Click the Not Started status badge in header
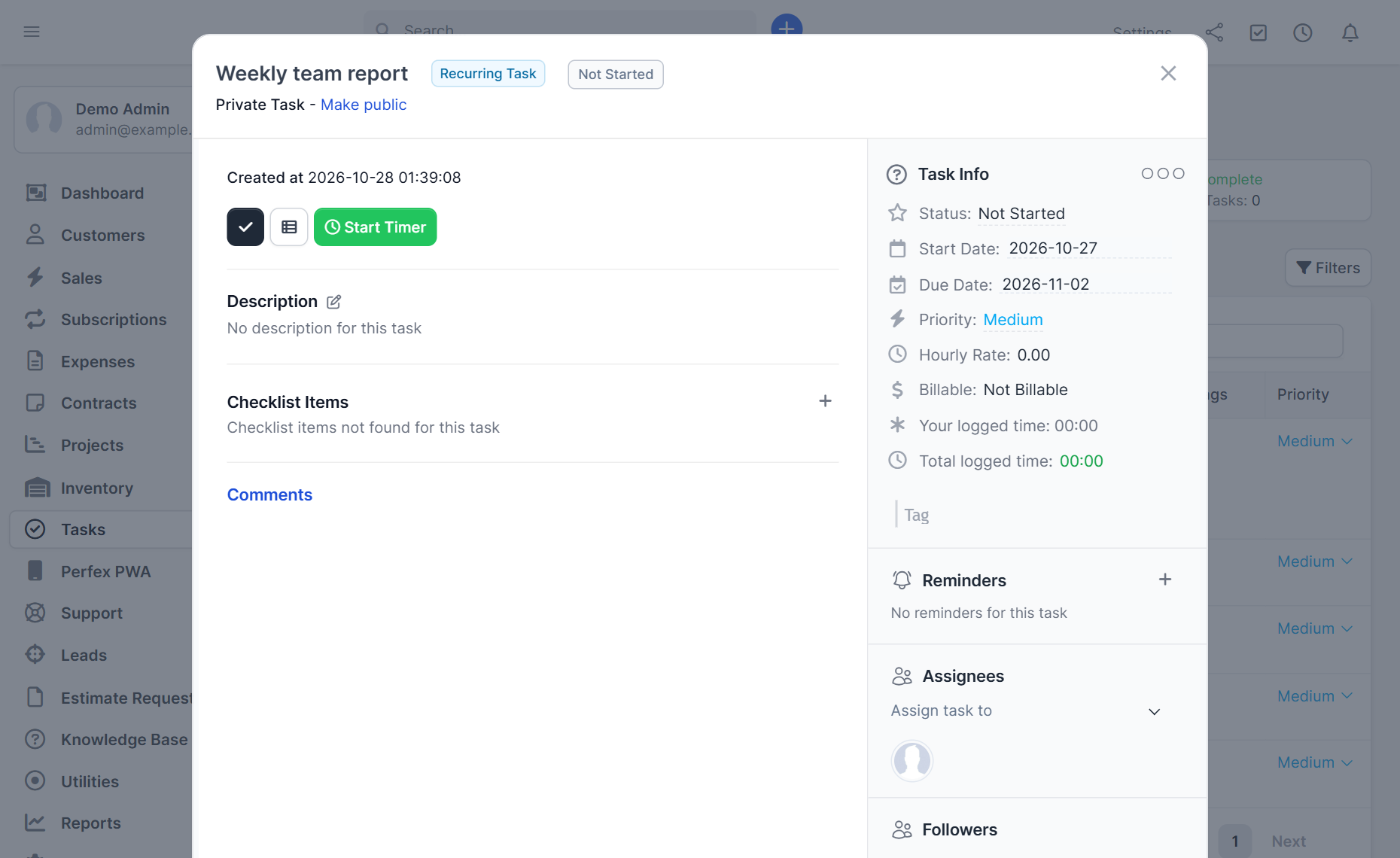 616,75
